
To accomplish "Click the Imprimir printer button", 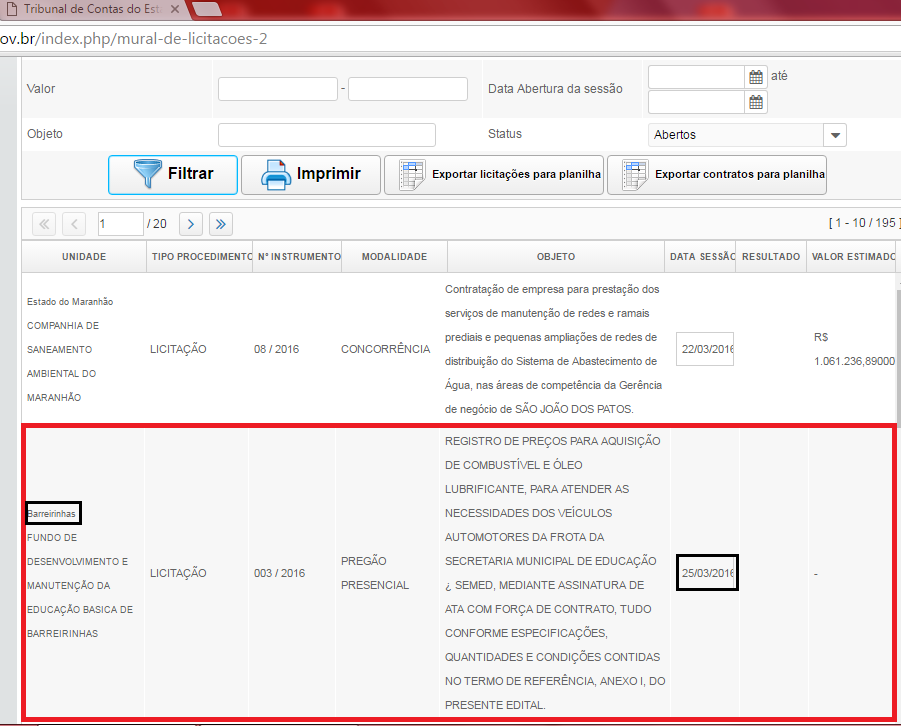I will click(311, 174).
